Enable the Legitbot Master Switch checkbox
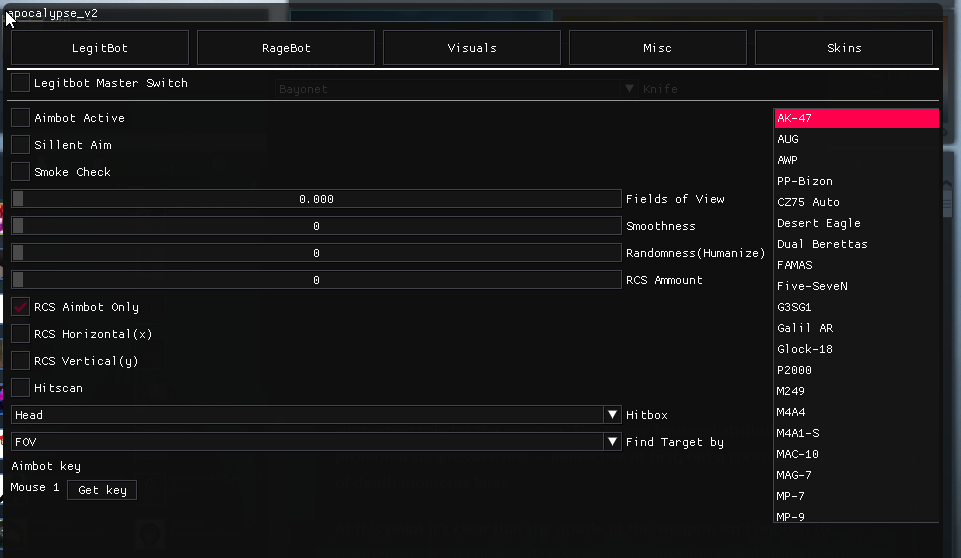The image size is (961, 558). coord(21,83)
